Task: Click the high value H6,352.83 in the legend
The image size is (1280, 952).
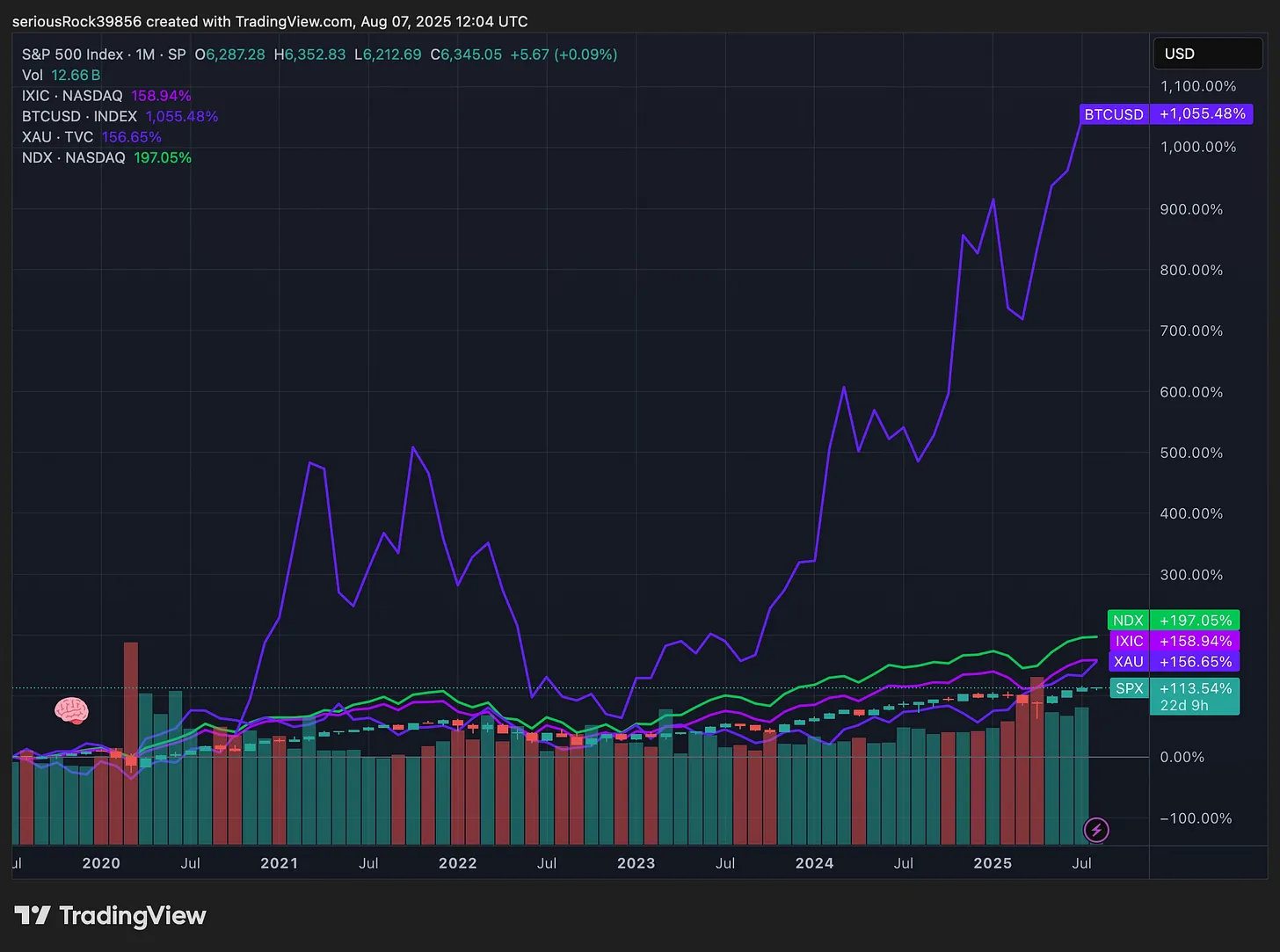Action: click(x=310, y=55)
